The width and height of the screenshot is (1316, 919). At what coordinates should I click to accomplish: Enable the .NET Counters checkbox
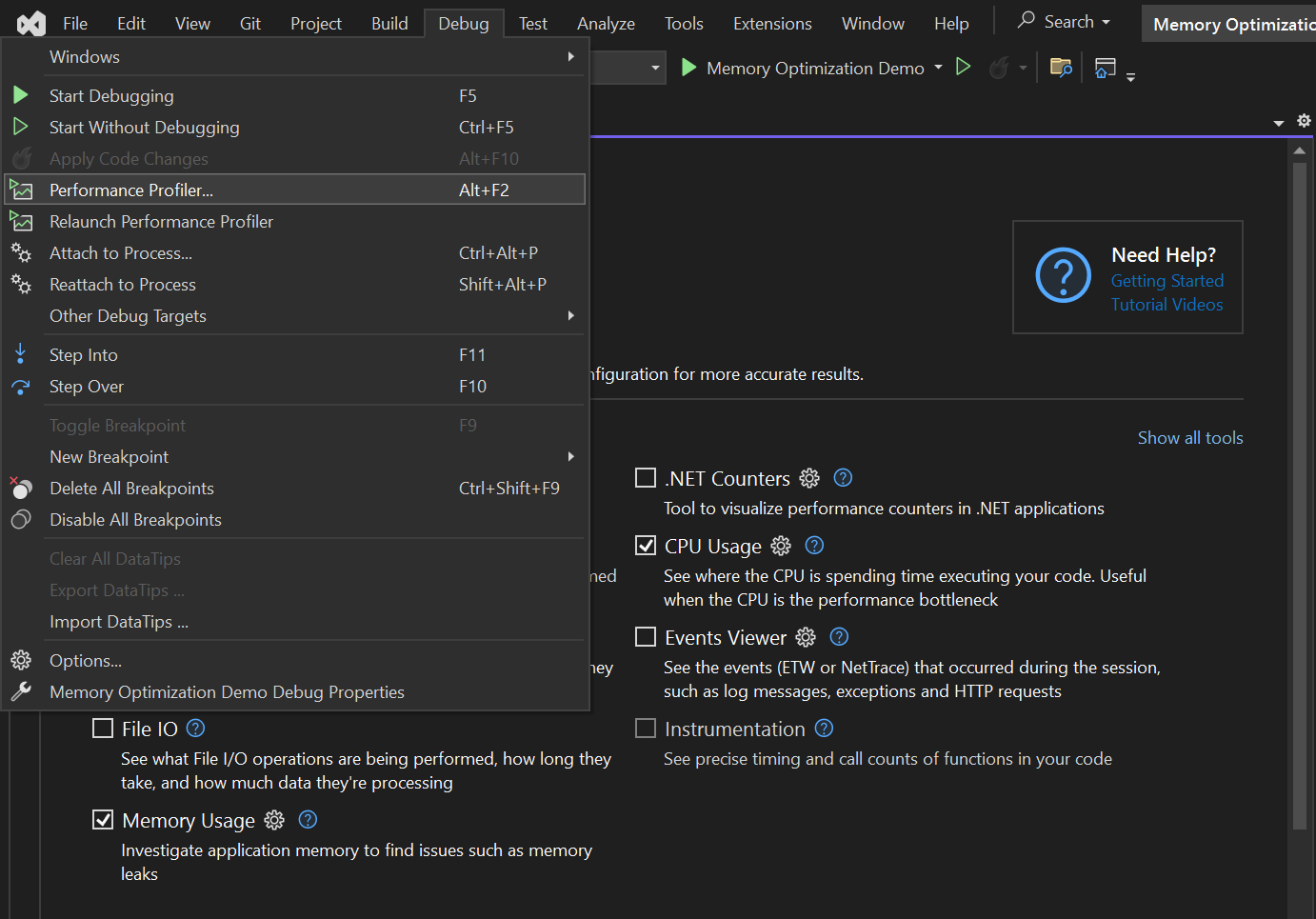(x=646, y=478)
